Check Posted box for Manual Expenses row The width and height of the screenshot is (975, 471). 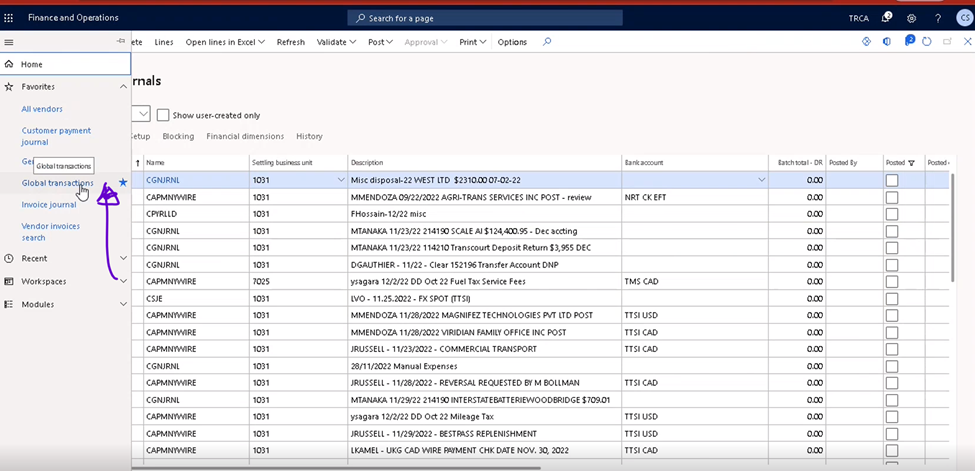[892, 366]
